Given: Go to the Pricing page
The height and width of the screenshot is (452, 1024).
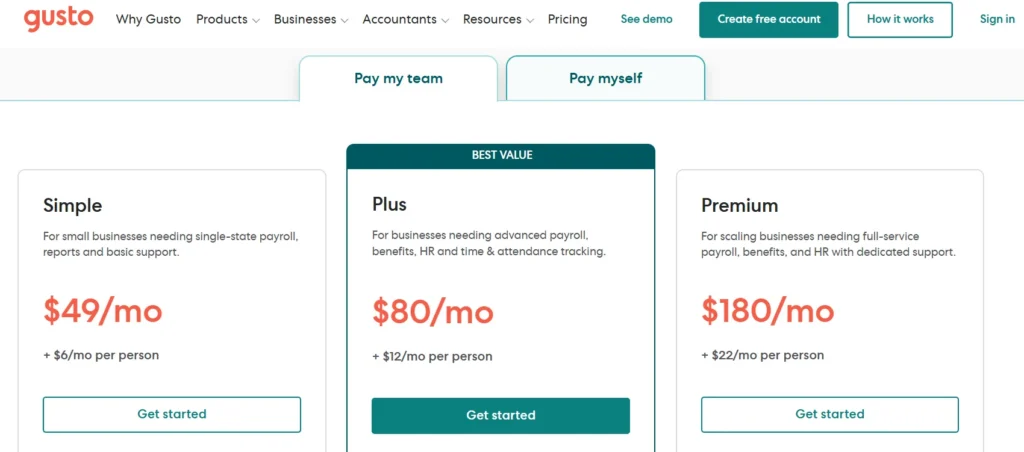Looking at the screenshot, I should (x=568, y=19).
